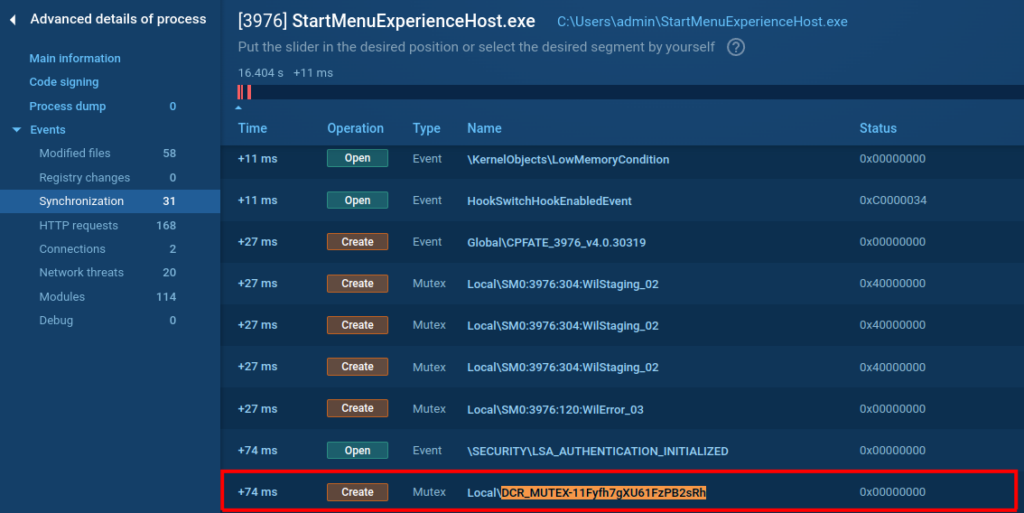This screenshot has width=1024, height=513.
Task: Click the help question mark icon
Action: pos(736,47)
